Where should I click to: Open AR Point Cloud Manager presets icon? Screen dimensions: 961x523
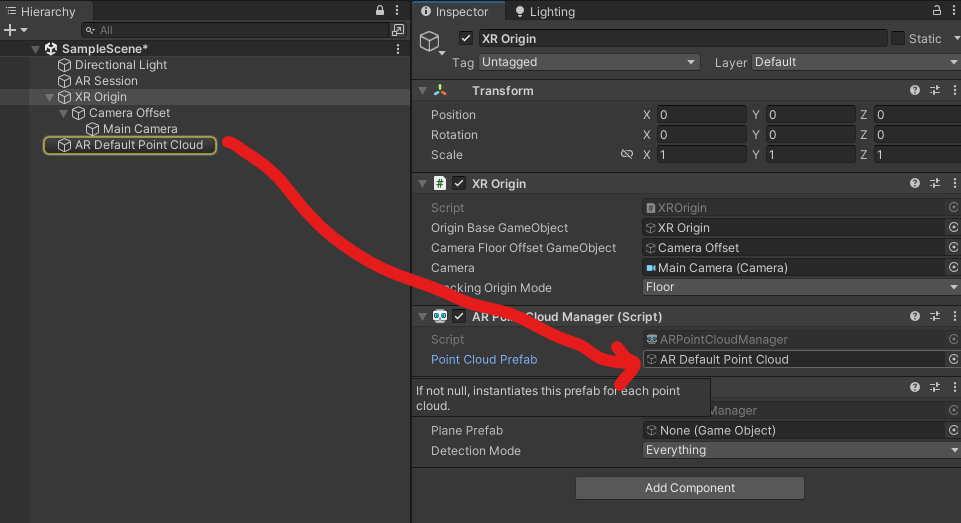pos(935,316)
